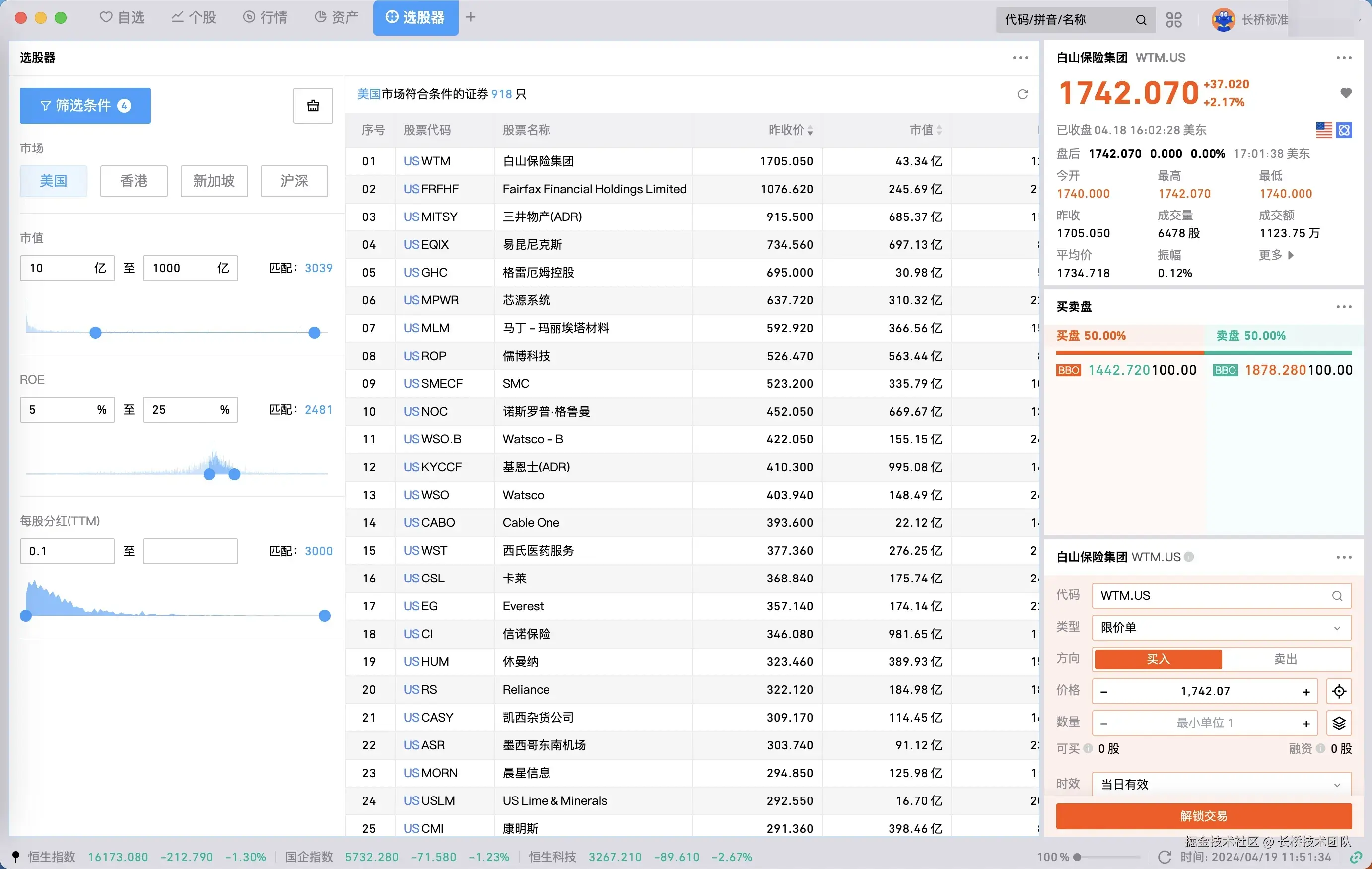Click the search magnifier in top bar

1141,20
